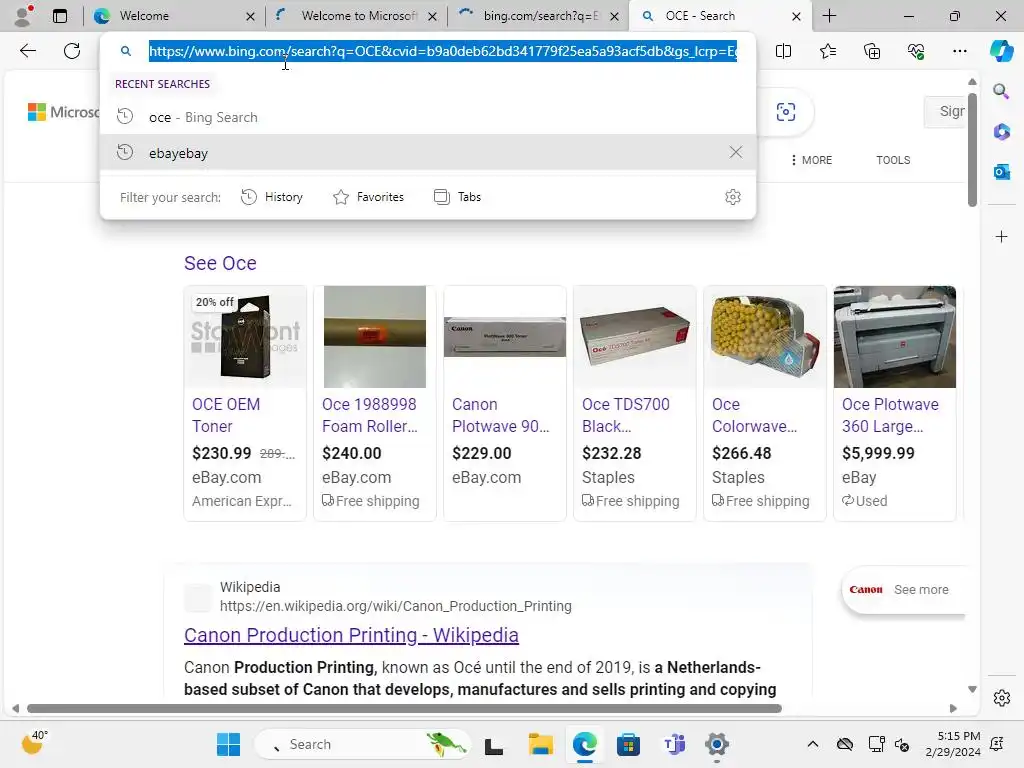Click the vertical page scrollbar thumb
This screenshot has width=1024, height=768.
coord(972,150)
